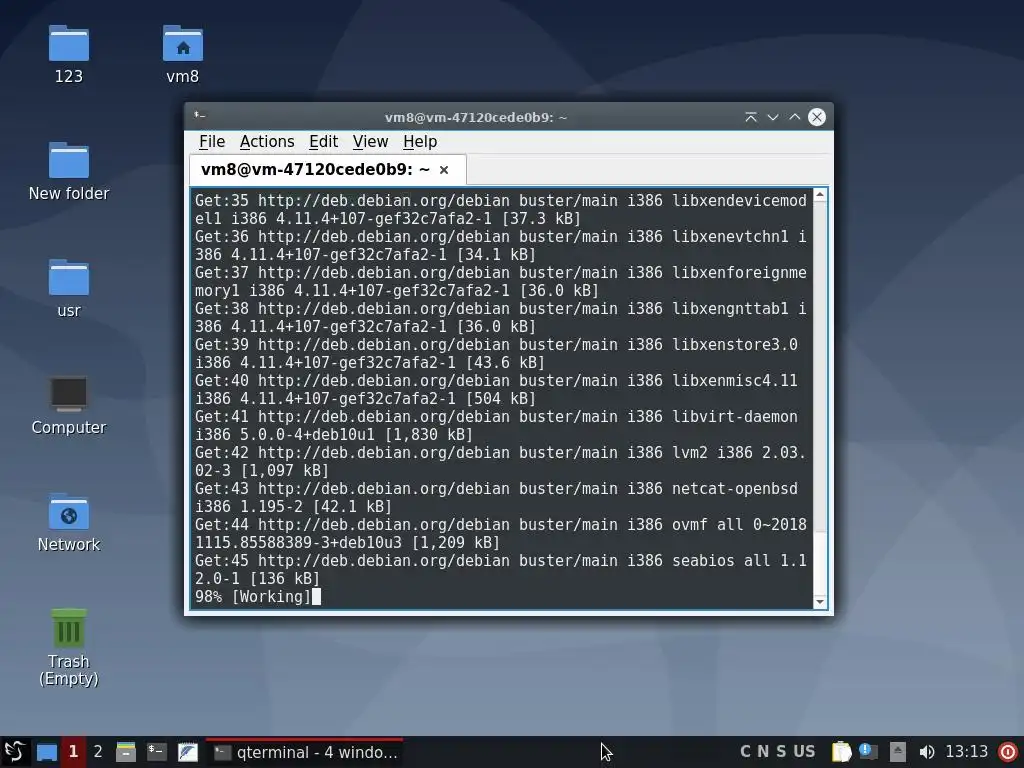Open the Help menu
This screenshot has height=768, width=1024.
pos(420,142)
